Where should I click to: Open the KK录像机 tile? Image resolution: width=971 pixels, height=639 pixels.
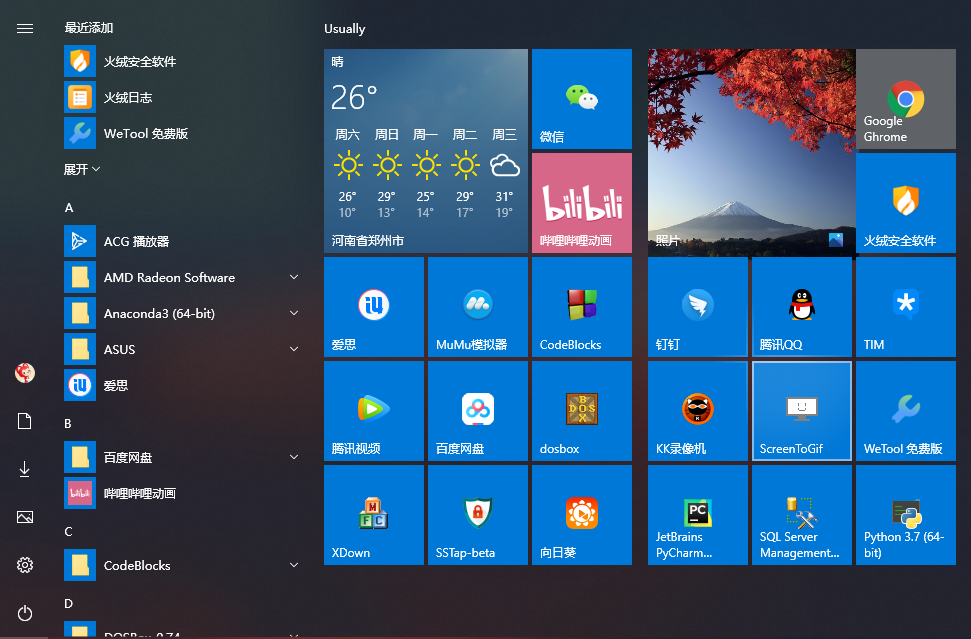point(697,411)
